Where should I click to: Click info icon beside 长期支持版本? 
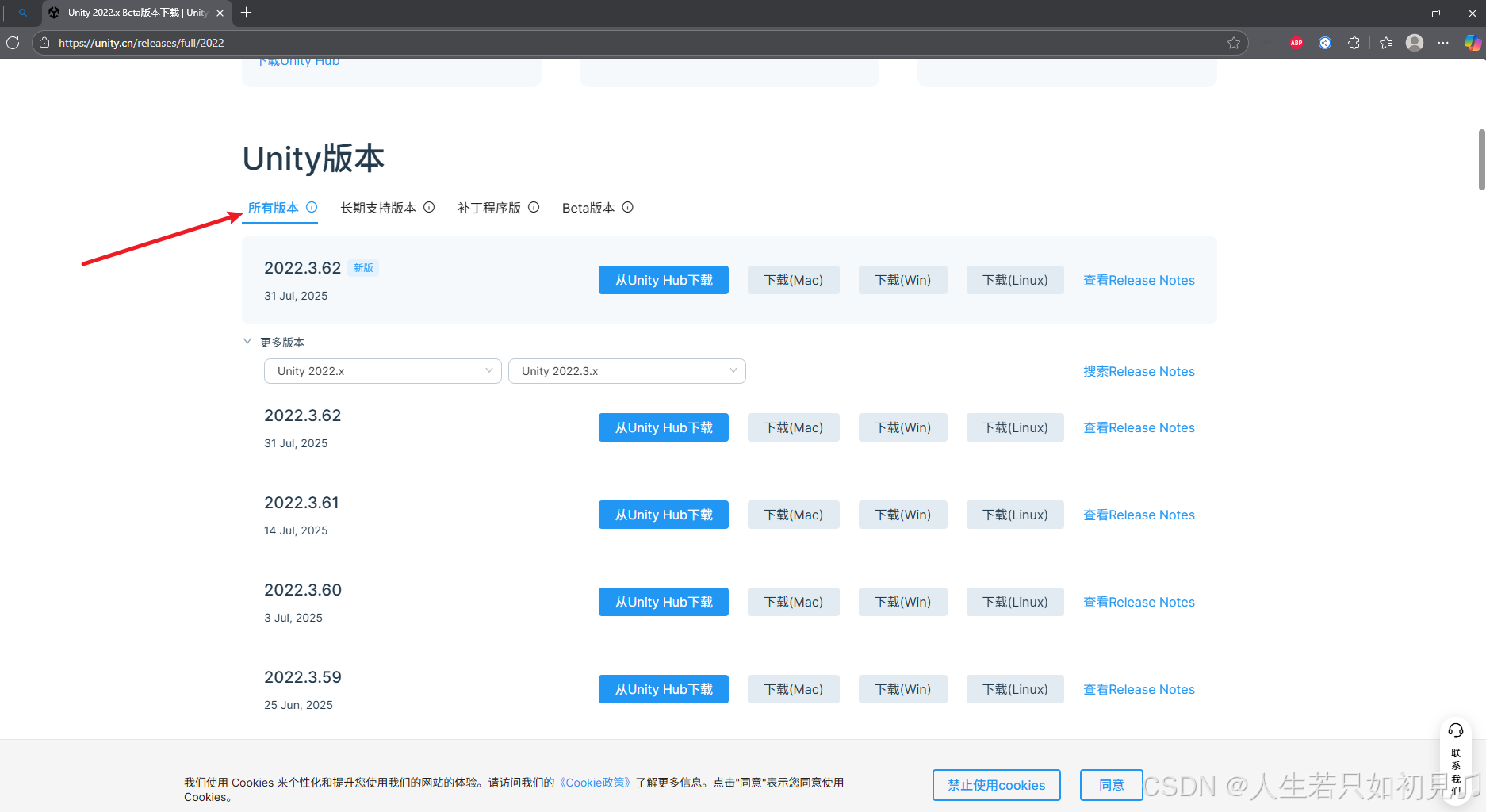[x=429, y=207]
